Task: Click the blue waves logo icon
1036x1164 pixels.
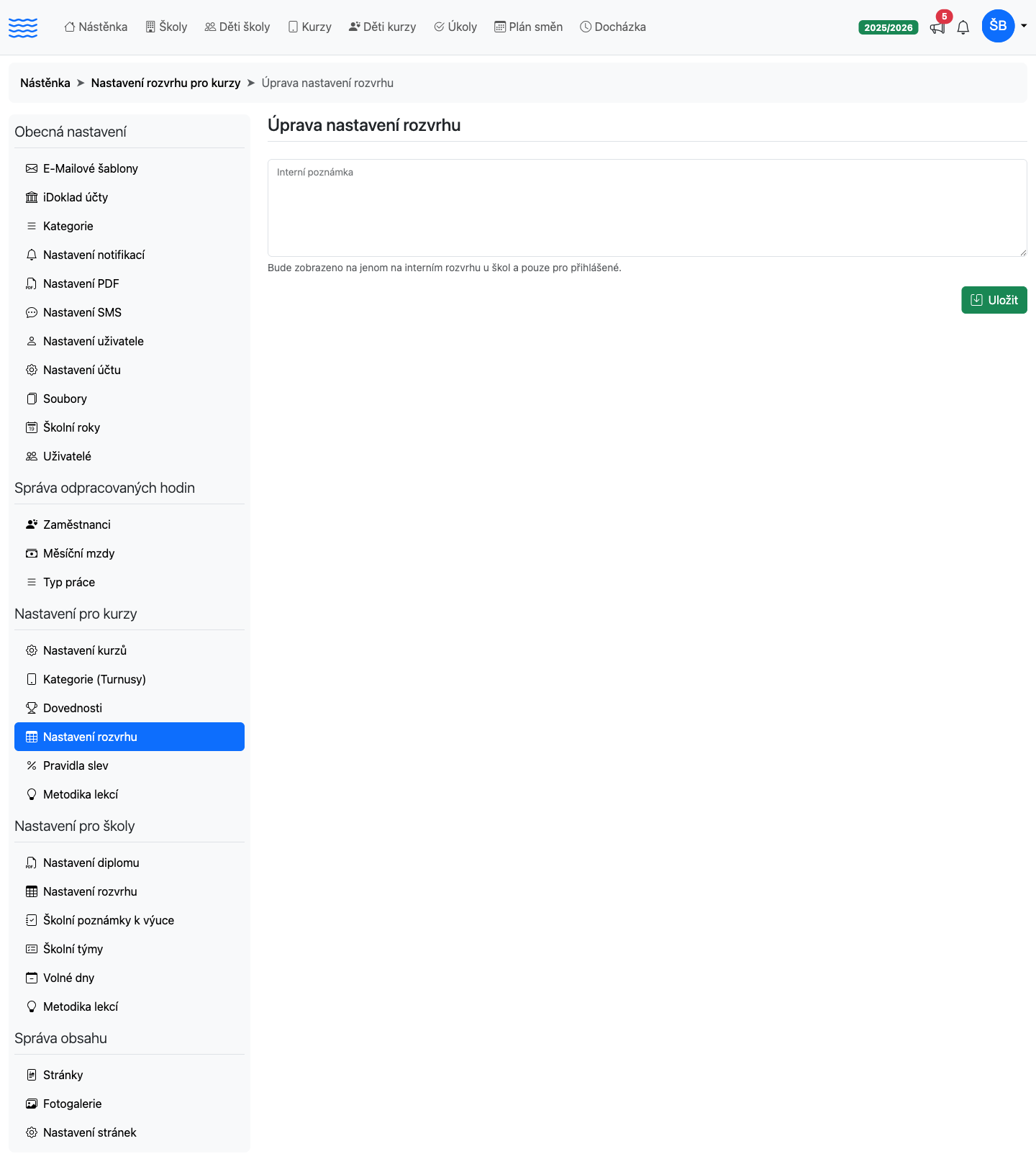Action: [x=23, y=27]
